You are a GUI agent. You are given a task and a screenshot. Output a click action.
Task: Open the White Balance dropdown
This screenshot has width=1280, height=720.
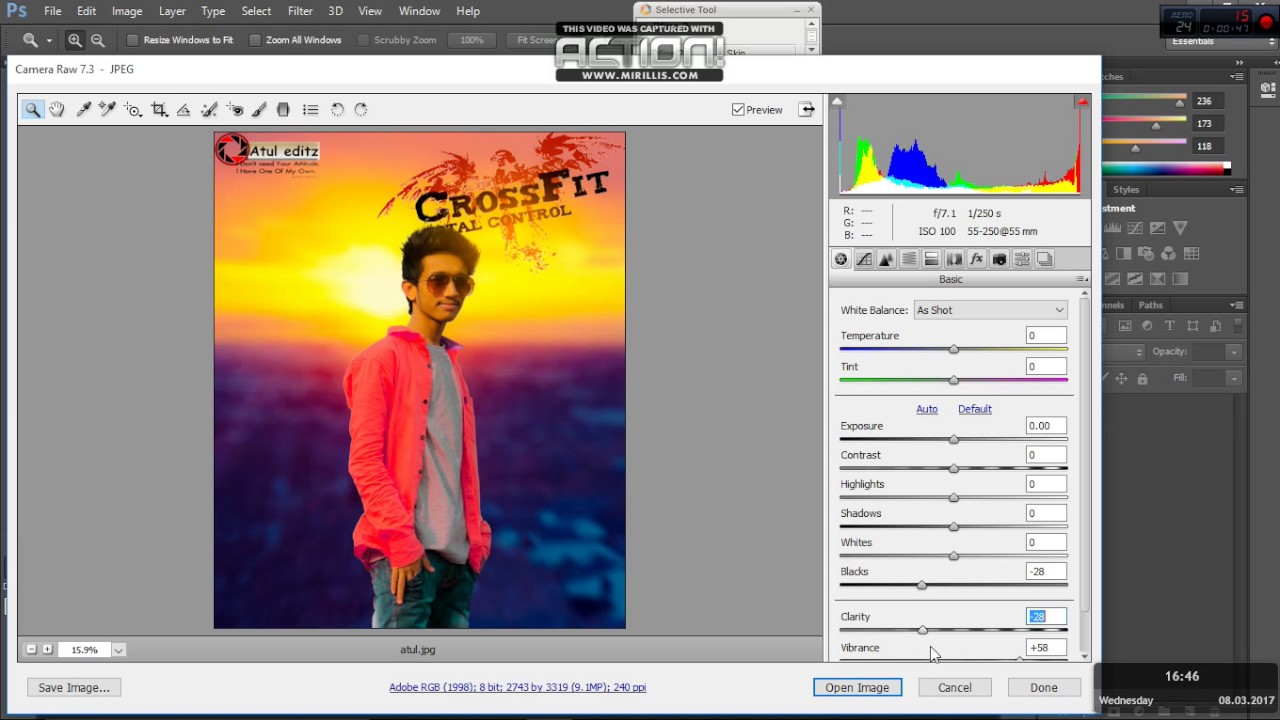click(x=990, y=310)
